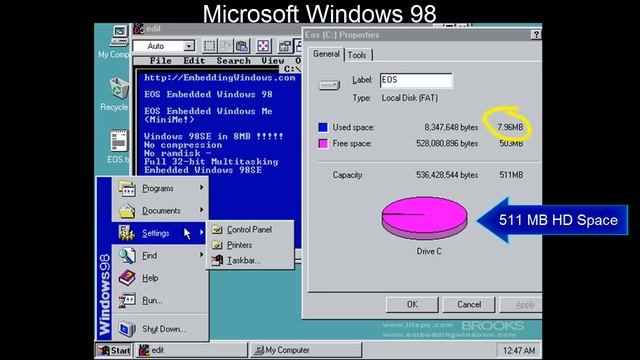This screenshot has width=640, height=360.
Task: Click Properties icon in edit toolbar
Action: coord(284,46)
